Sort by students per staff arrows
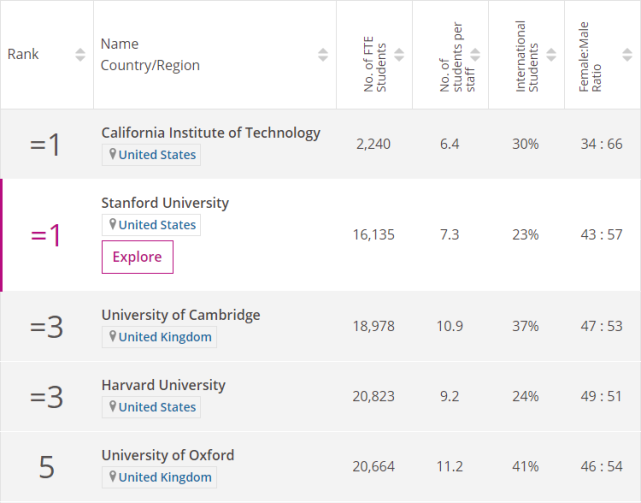The image size is (641, 503). [x=475, y=55]
